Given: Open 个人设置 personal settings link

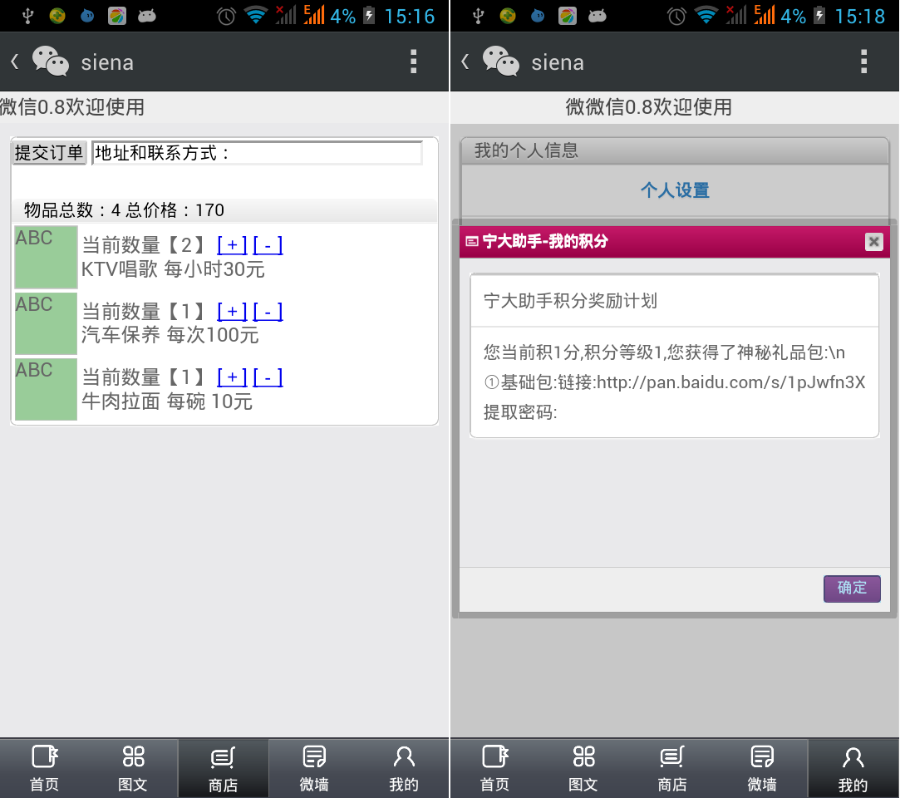Looking at the screenshot, I should pos(675,190).
